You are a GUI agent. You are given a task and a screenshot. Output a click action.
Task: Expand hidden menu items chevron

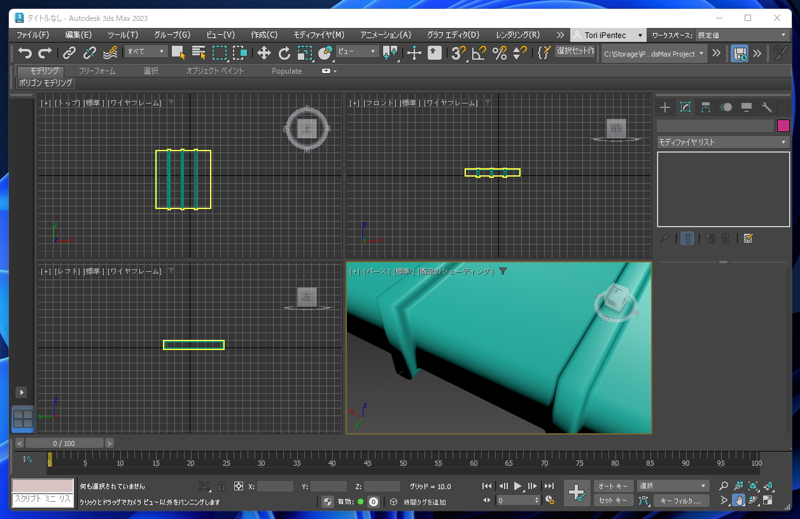pos(560,35)
